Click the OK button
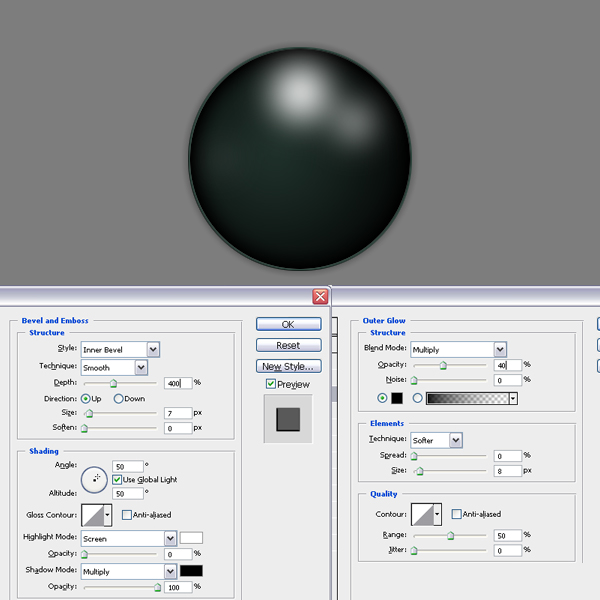The width and height of the screenshot is (600, 600). [289, 324]
